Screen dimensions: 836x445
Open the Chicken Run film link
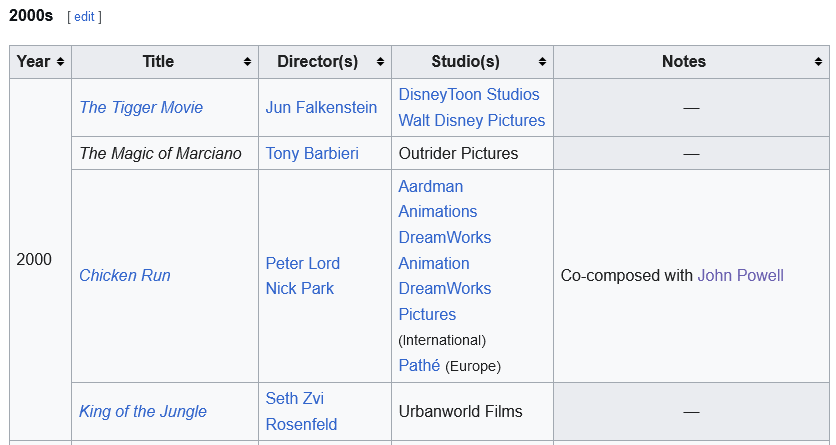point(125,276)
